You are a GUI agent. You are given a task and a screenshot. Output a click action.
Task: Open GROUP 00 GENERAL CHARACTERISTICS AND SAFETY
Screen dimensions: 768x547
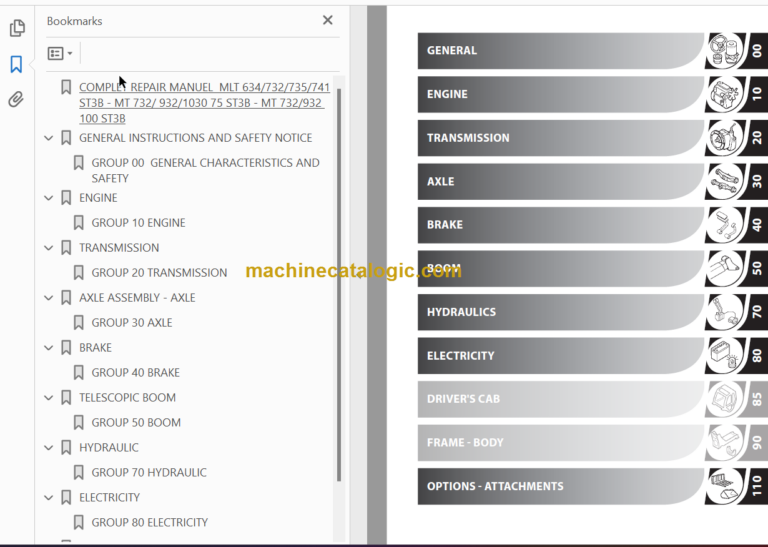coord(205,170)
